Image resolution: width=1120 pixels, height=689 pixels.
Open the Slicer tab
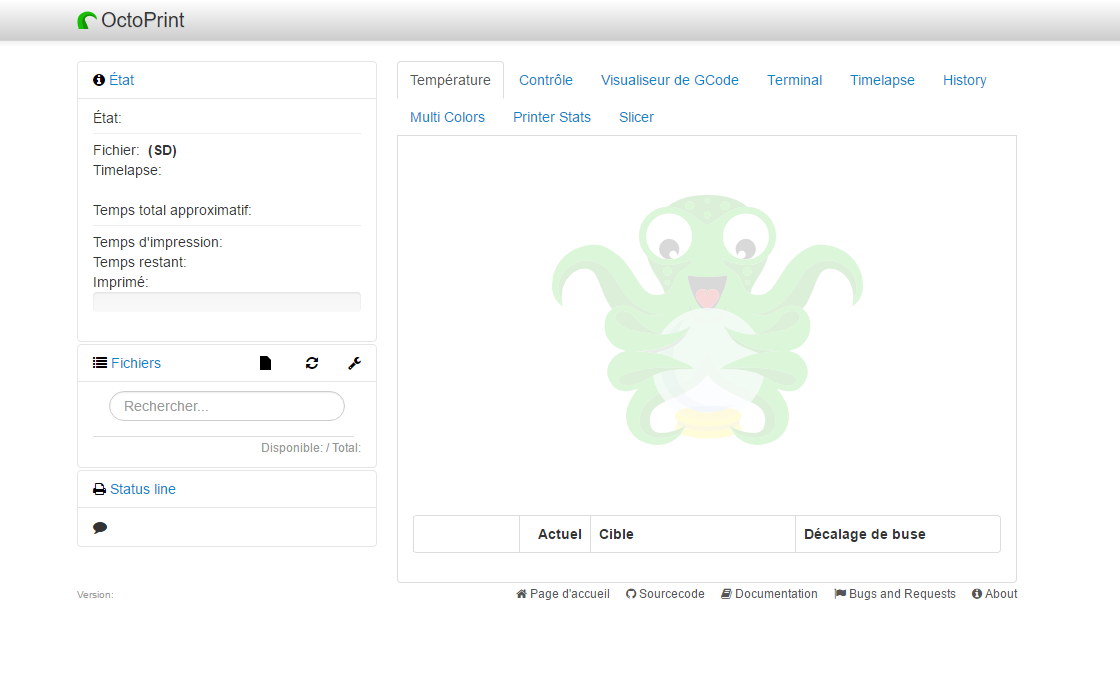click(636, 117)
